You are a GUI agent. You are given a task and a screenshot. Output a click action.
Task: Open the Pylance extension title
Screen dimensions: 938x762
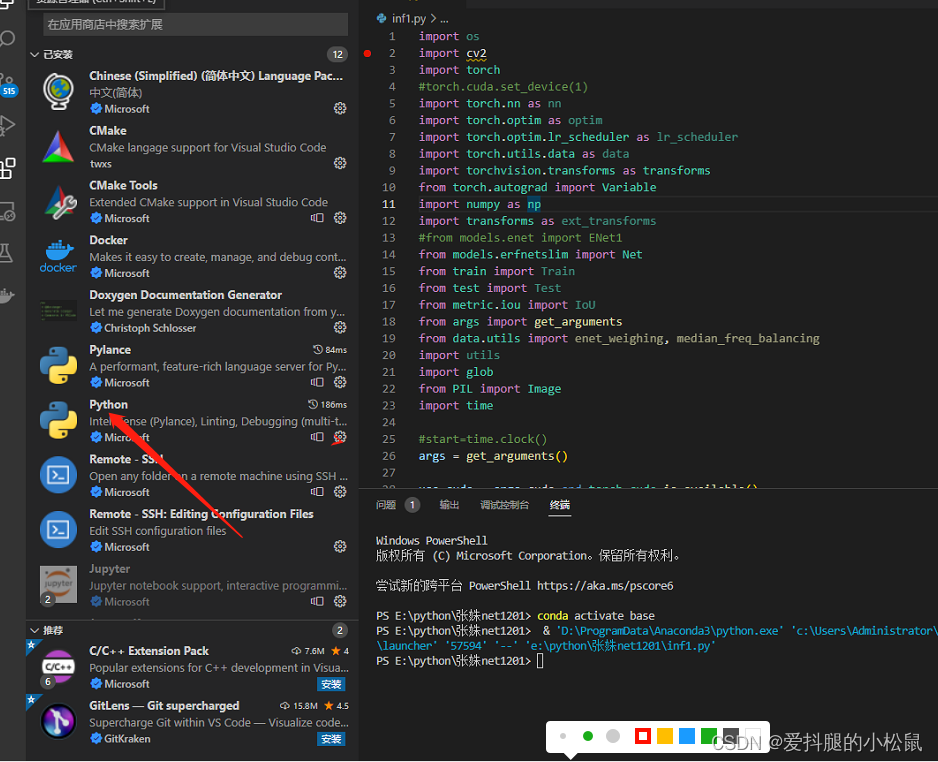tap(110, 349)
